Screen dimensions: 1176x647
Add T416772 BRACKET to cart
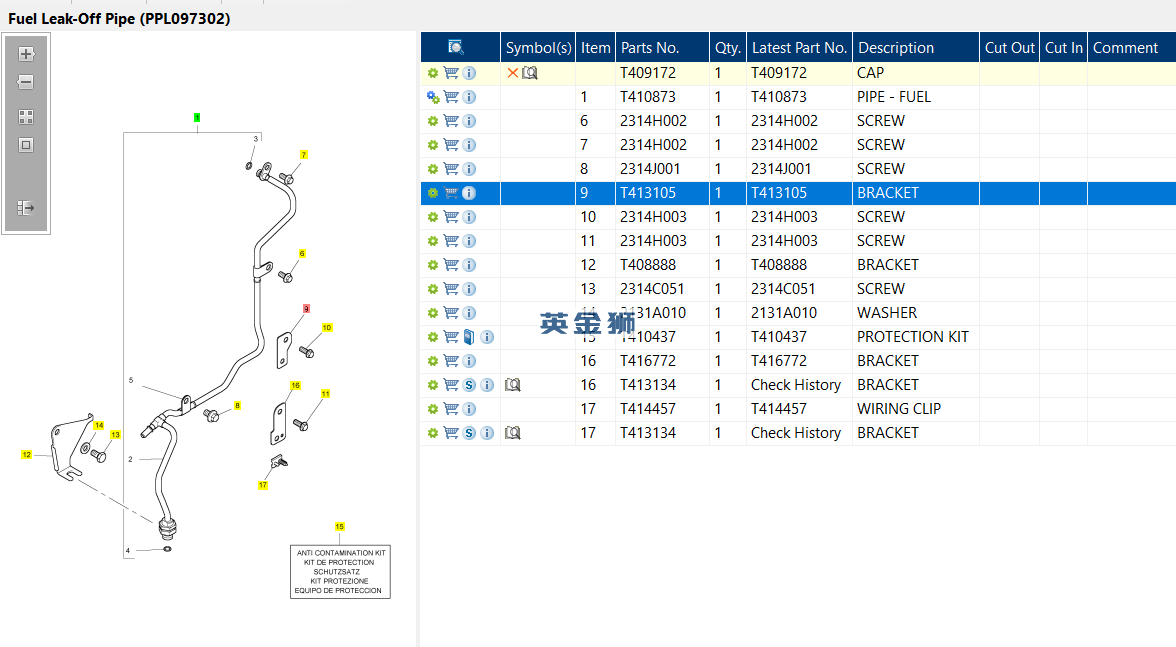(x=451, y=361)
